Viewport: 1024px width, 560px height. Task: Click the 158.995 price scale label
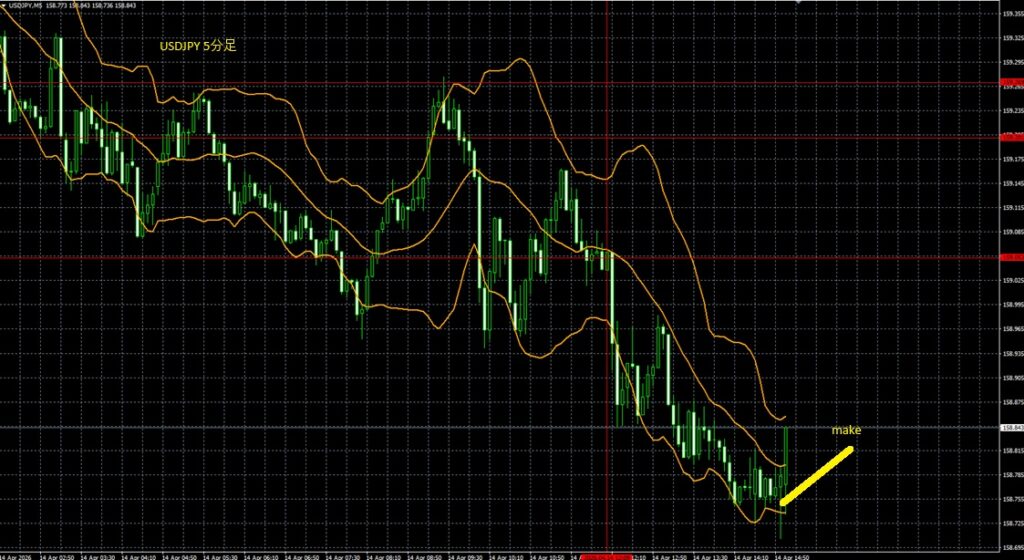click(x=1012, y=305)
